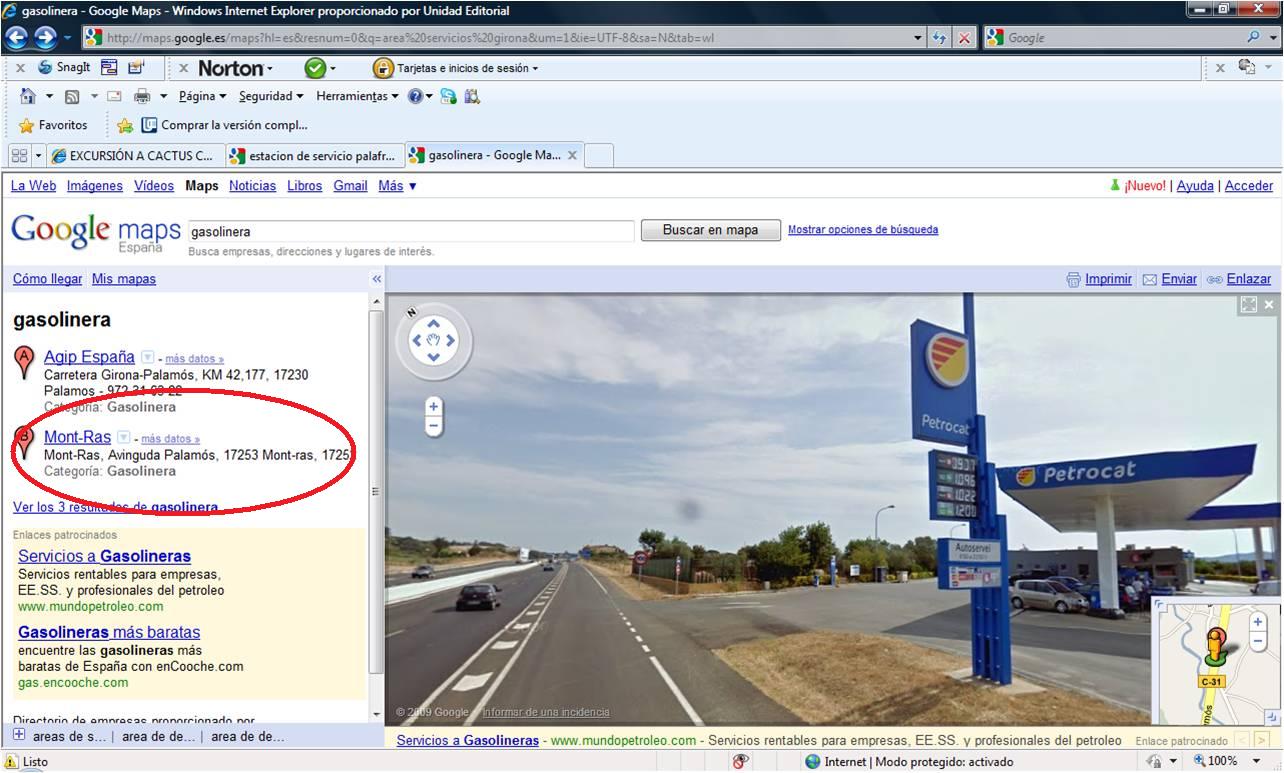Viewport: 1284px width, 773px height.
Task: Zoom in Street View with the plus button
Action: click(434, 406)
